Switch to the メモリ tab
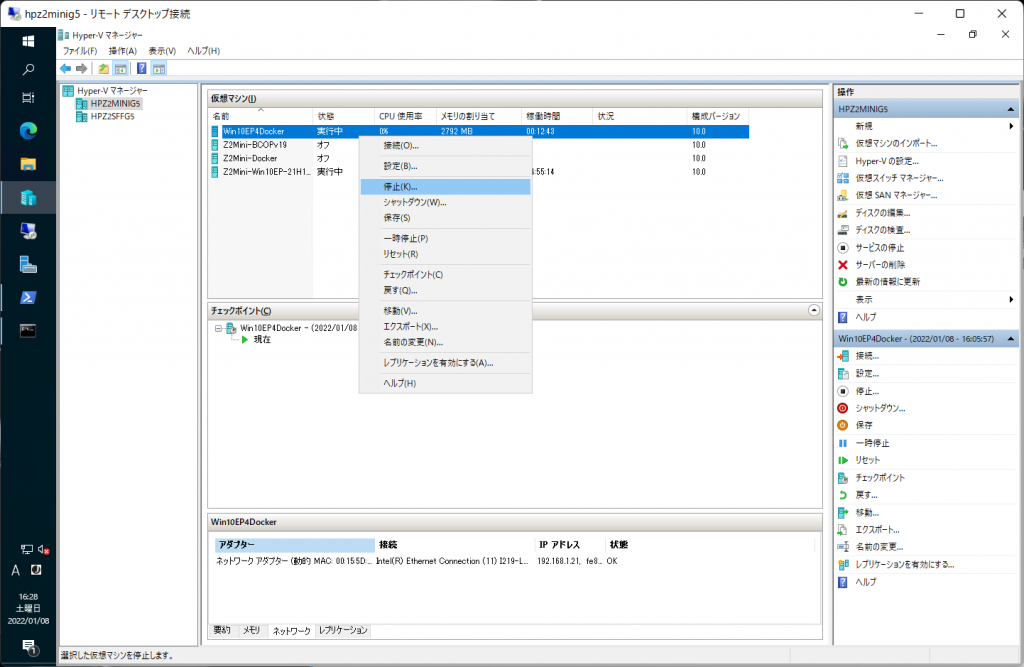 tap(251, 630)
